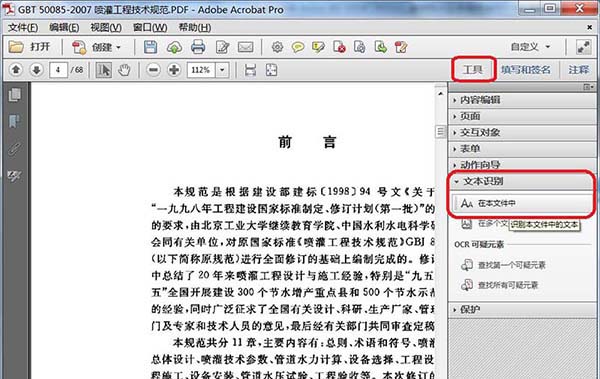Save the file with the floppy icon
600x379 pixels.
(x=150, y=47)
